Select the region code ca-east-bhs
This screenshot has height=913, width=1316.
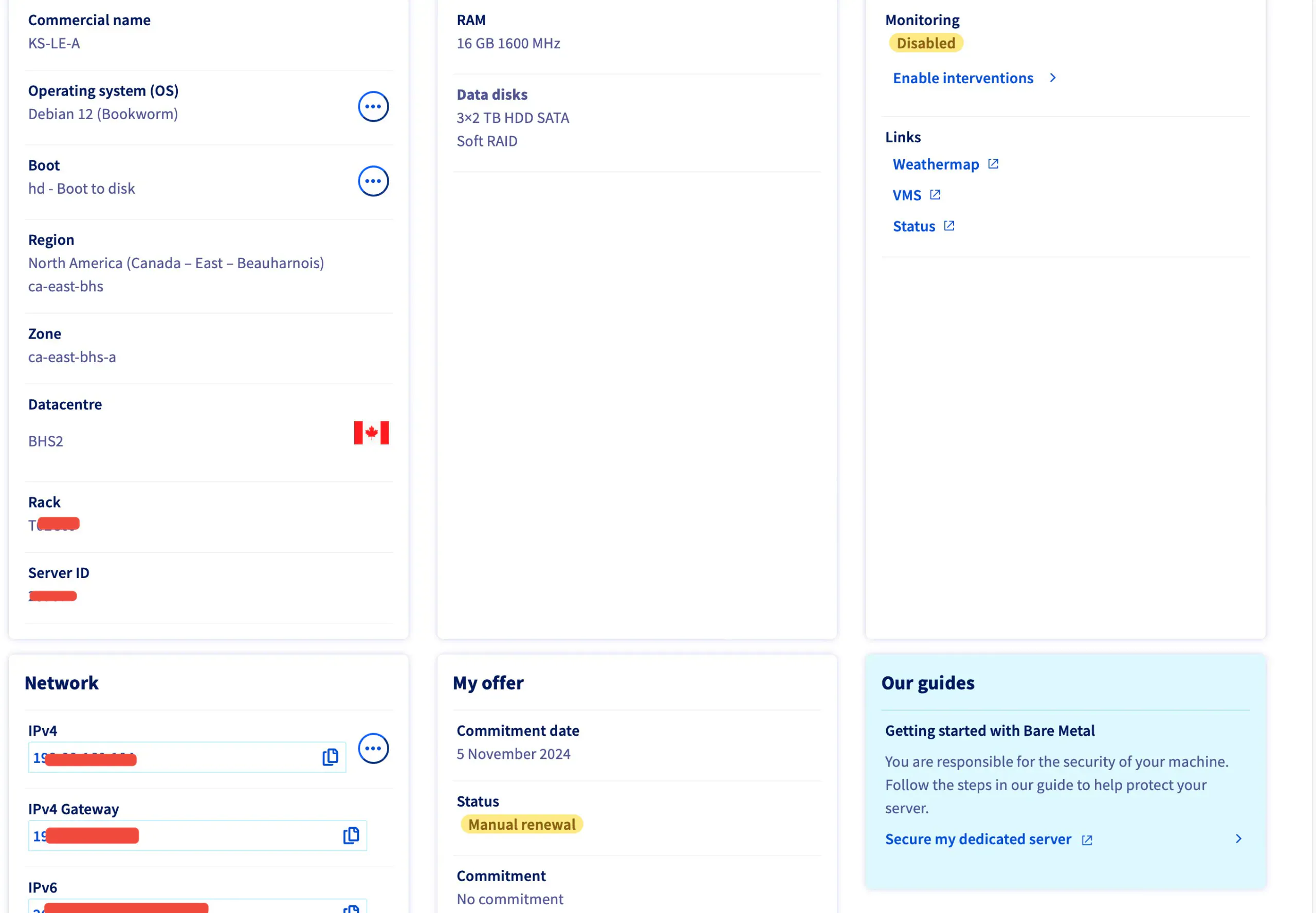pos(66,286)
